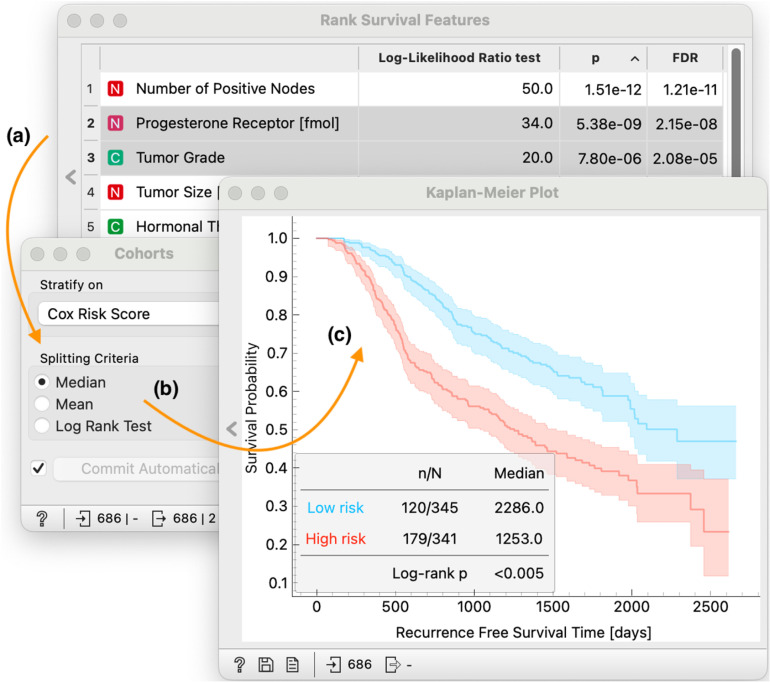The image size is (770, 683).
Task: Sort by the p column header
Action: tap(603, 58)
